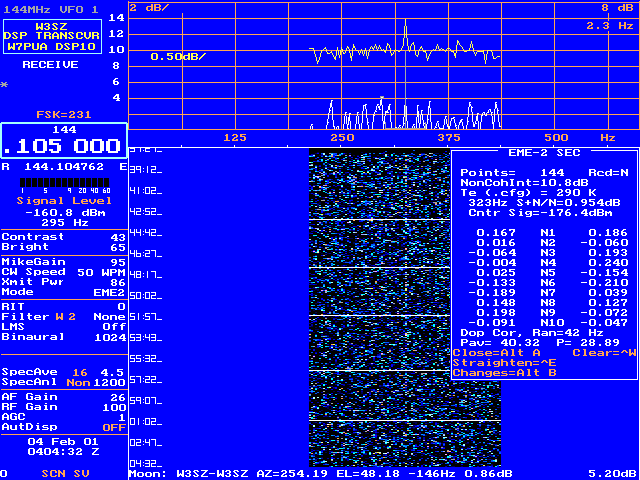Viewport: 640px width, 480px height.
Task: Click the 8 dB spectrum range label
Action: pos(617,7)
